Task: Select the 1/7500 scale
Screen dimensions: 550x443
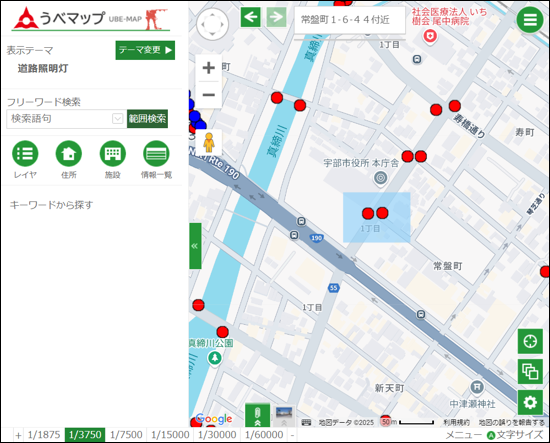Action: (x=126, y=435)
